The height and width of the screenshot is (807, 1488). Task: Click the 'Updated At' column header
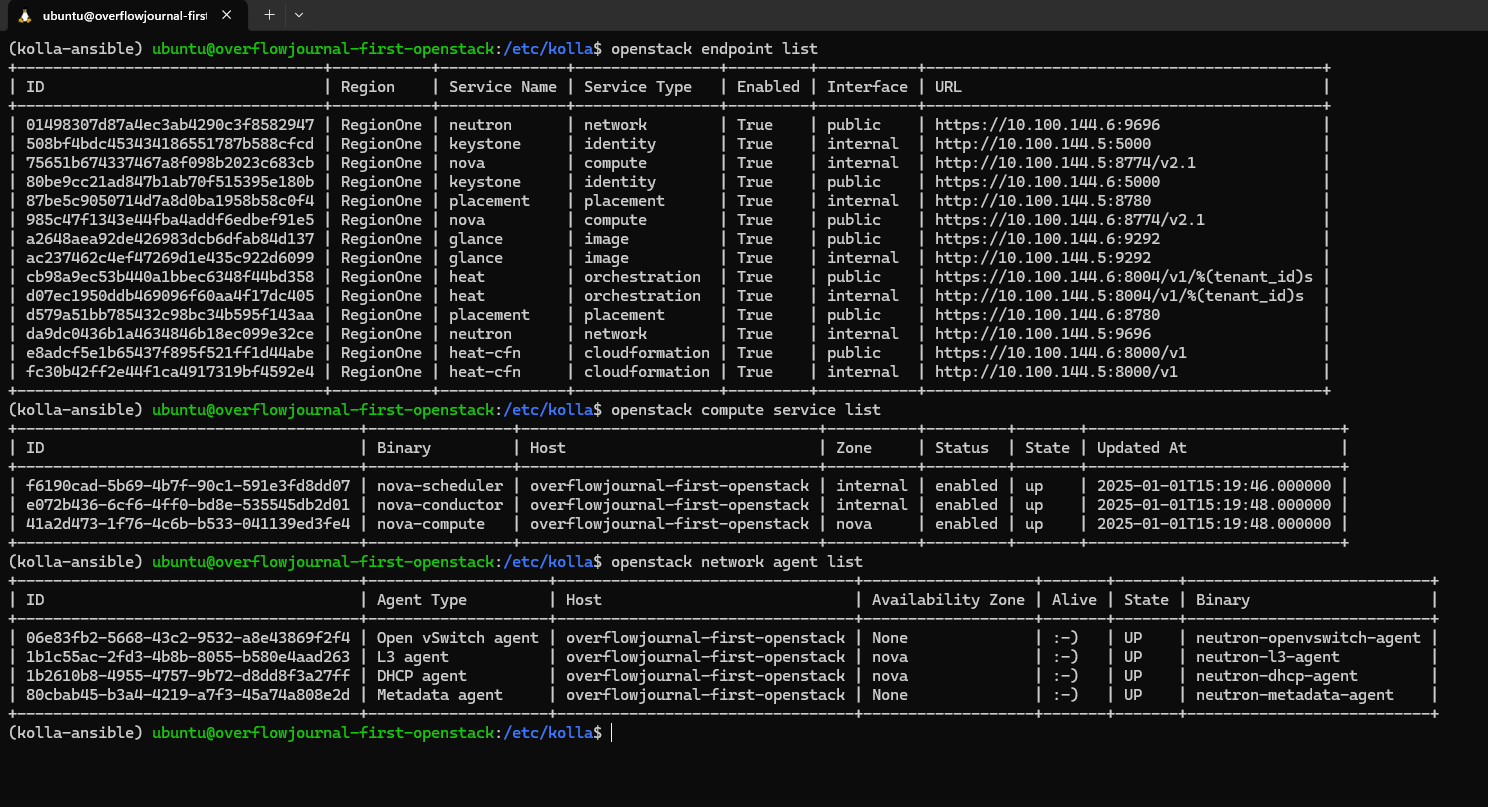coord(1142,448)
